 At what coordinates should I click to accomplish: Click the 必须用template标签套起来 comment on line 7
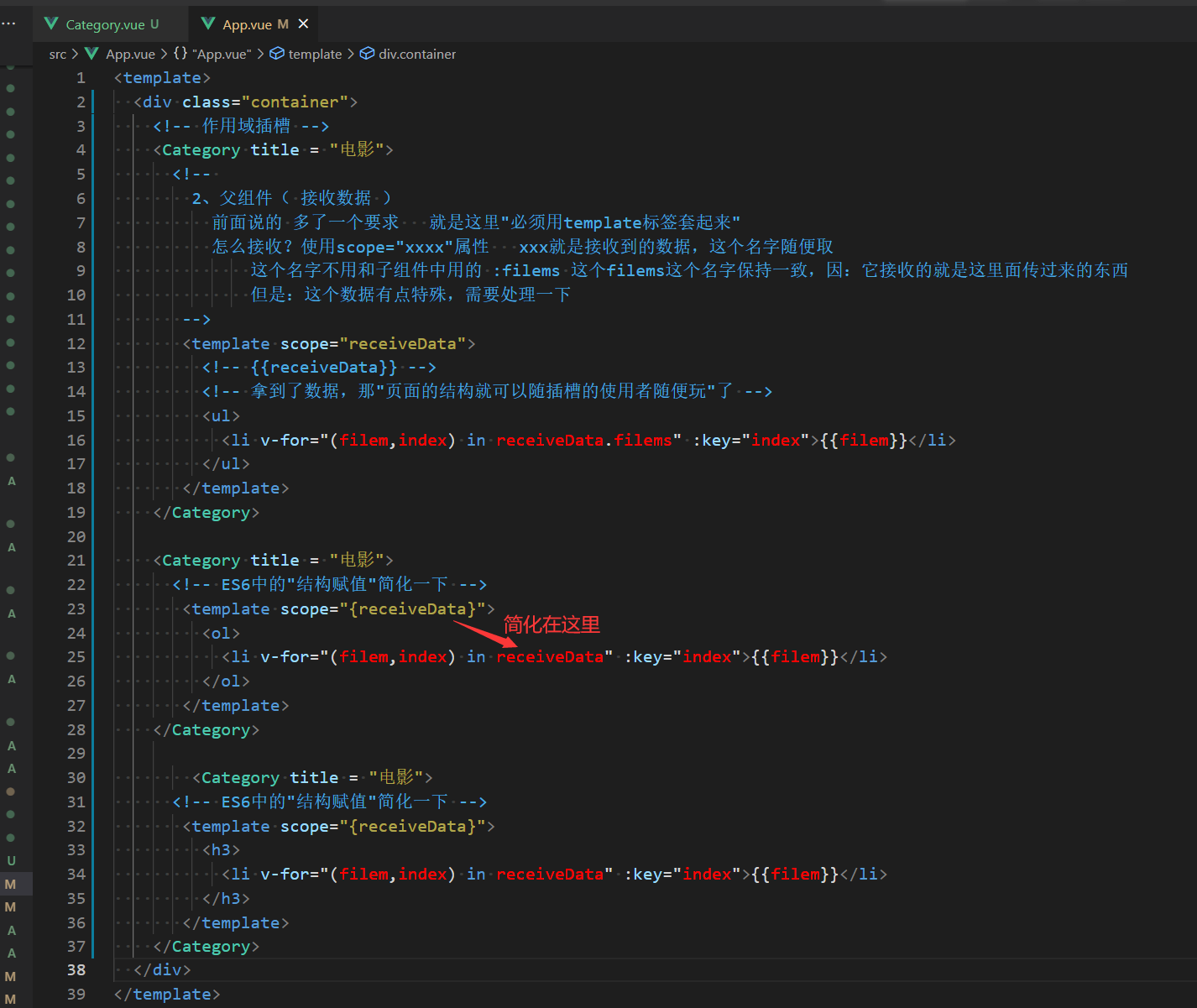click(621, 222)
